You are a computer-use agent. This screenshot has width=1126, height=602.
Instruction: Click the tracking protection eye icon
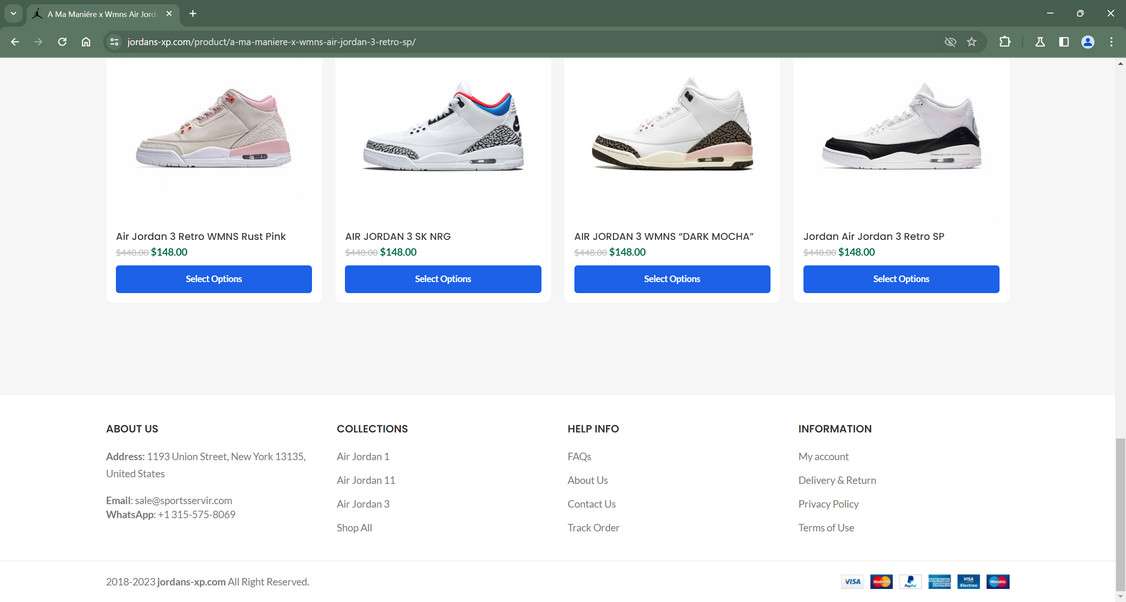(x=950, y=42)
